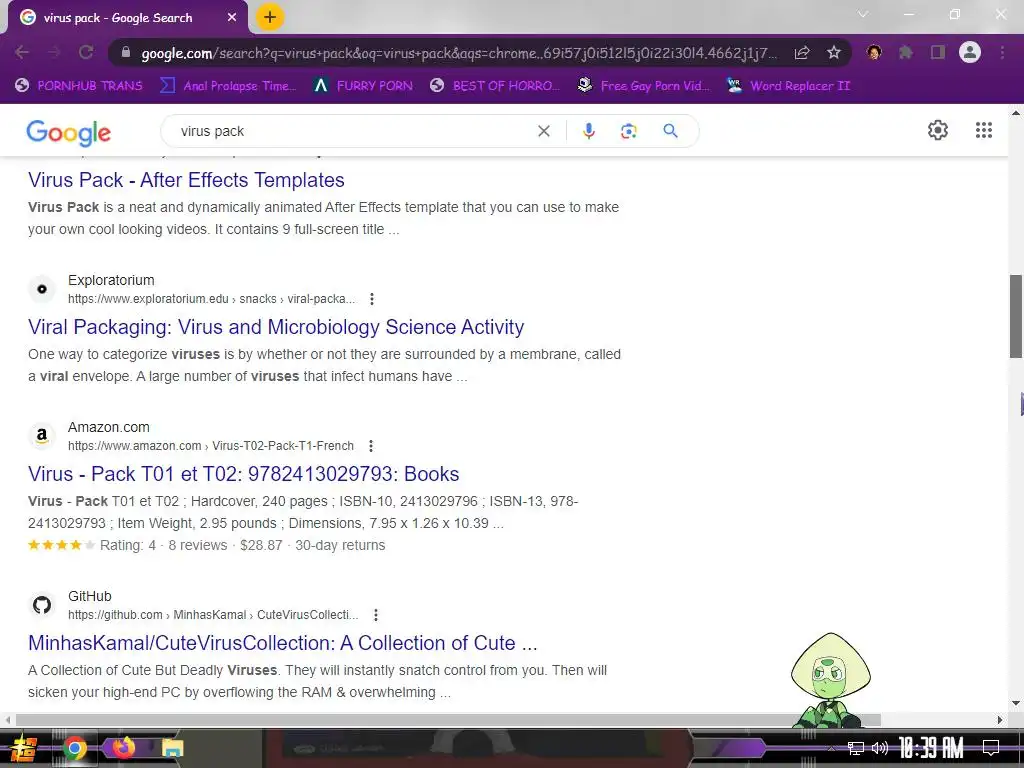Click the Amazon favicon
Viewport: 1024px width, 768px height.
click(x=42, y=436)
